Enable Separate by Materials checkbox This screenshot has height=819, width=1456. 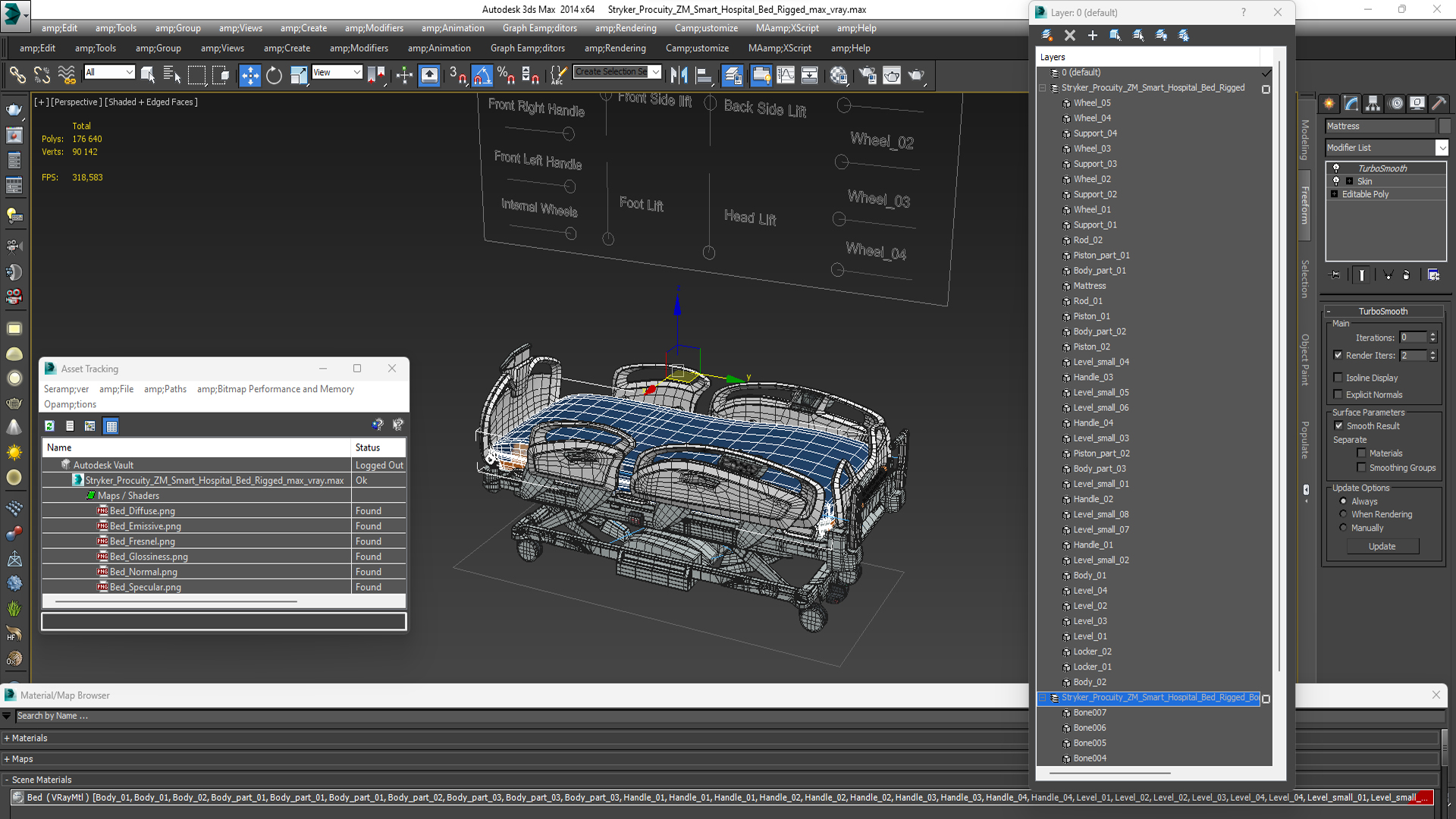click(x=1361, y=453)
